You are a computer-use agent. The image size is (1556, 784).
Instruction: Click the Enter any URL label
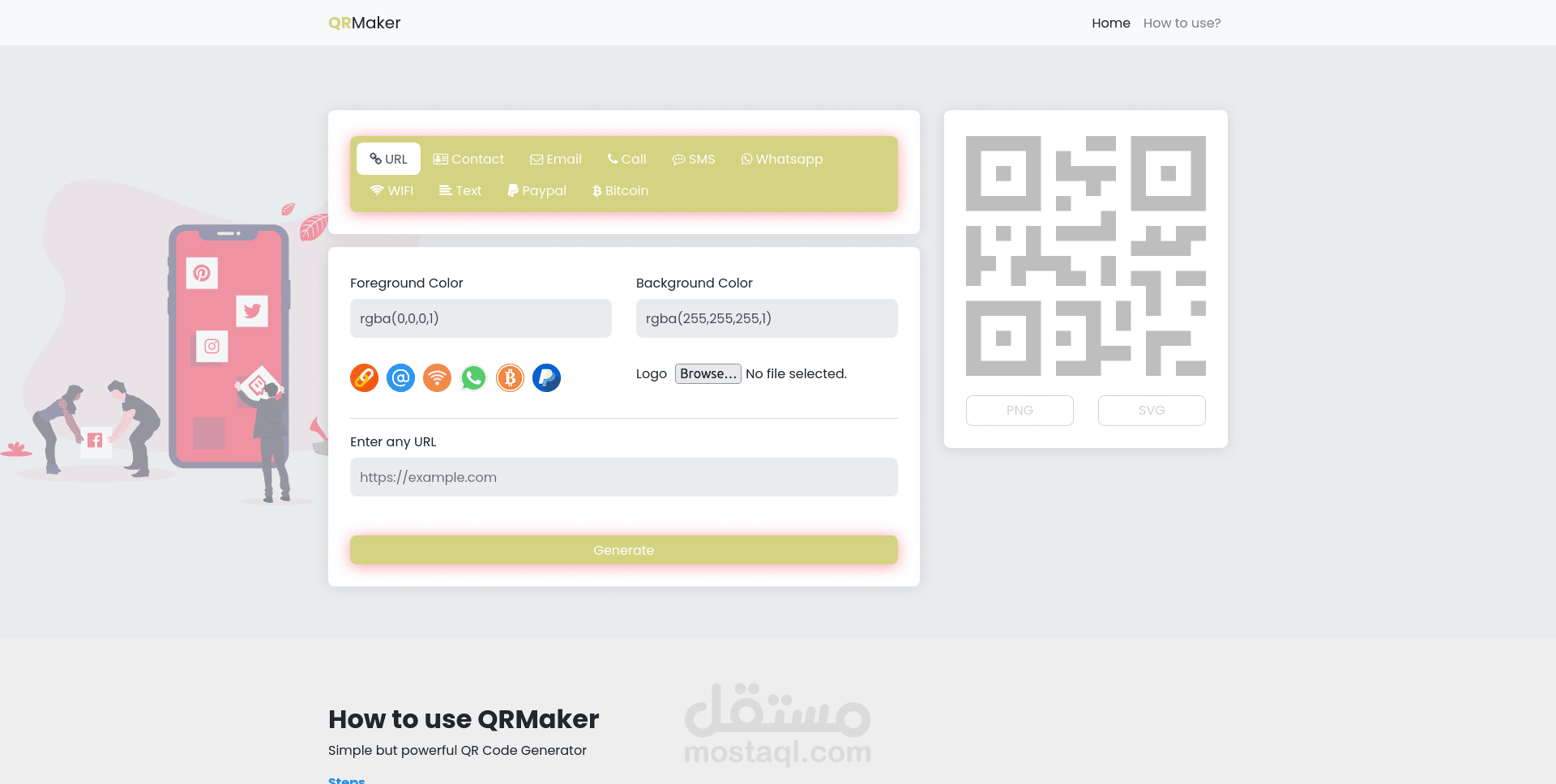[393, 441]
